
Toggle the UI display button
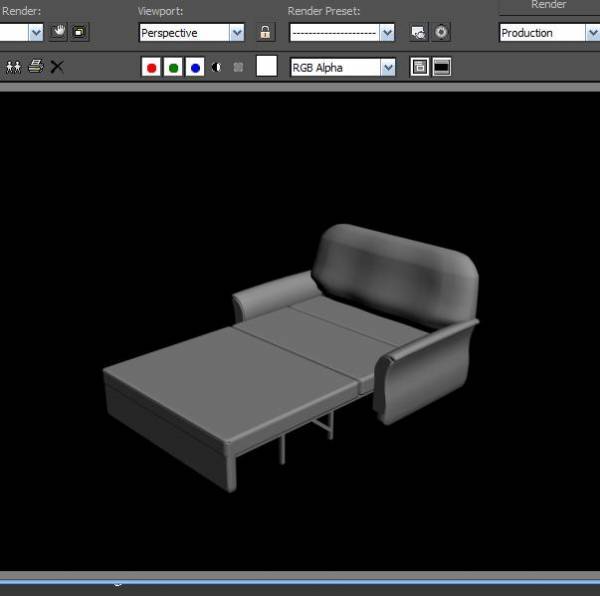[x=441, y=67]
